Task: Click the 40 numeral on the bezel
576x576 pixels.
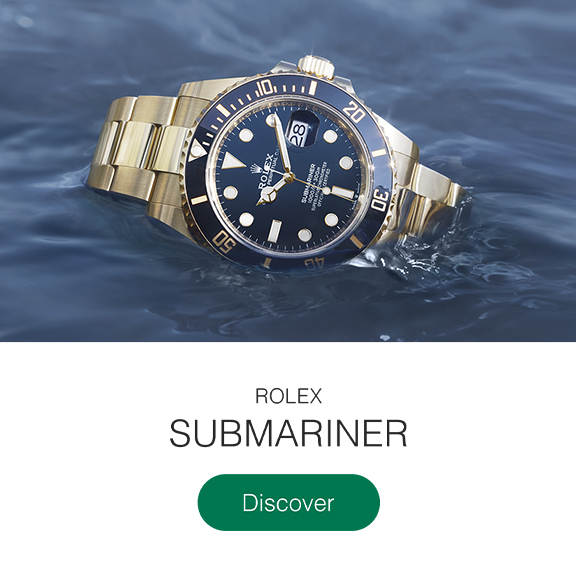Action: click(314, 263)
